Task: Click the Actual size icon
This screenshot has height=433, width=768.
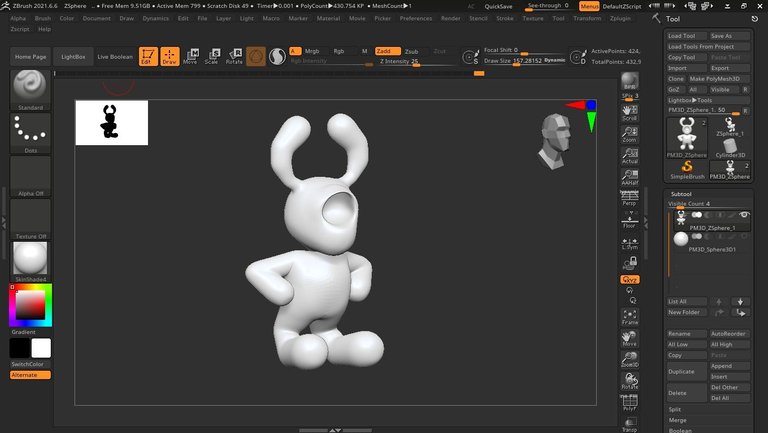Action: 629,156
